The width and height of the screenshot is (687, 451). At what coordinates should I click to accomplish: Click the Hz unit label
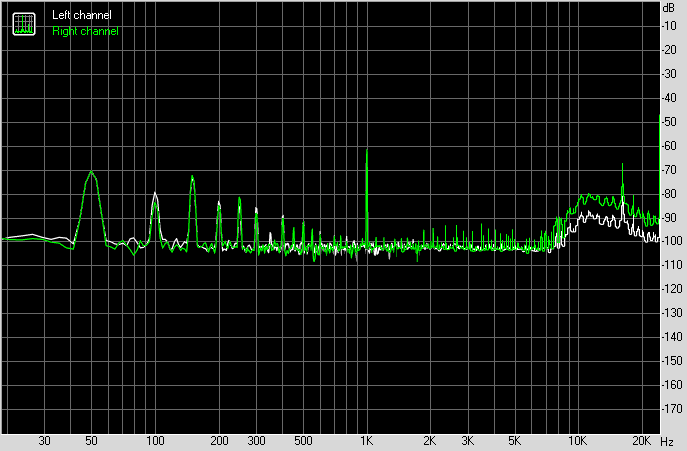click(x=667, y=441)
